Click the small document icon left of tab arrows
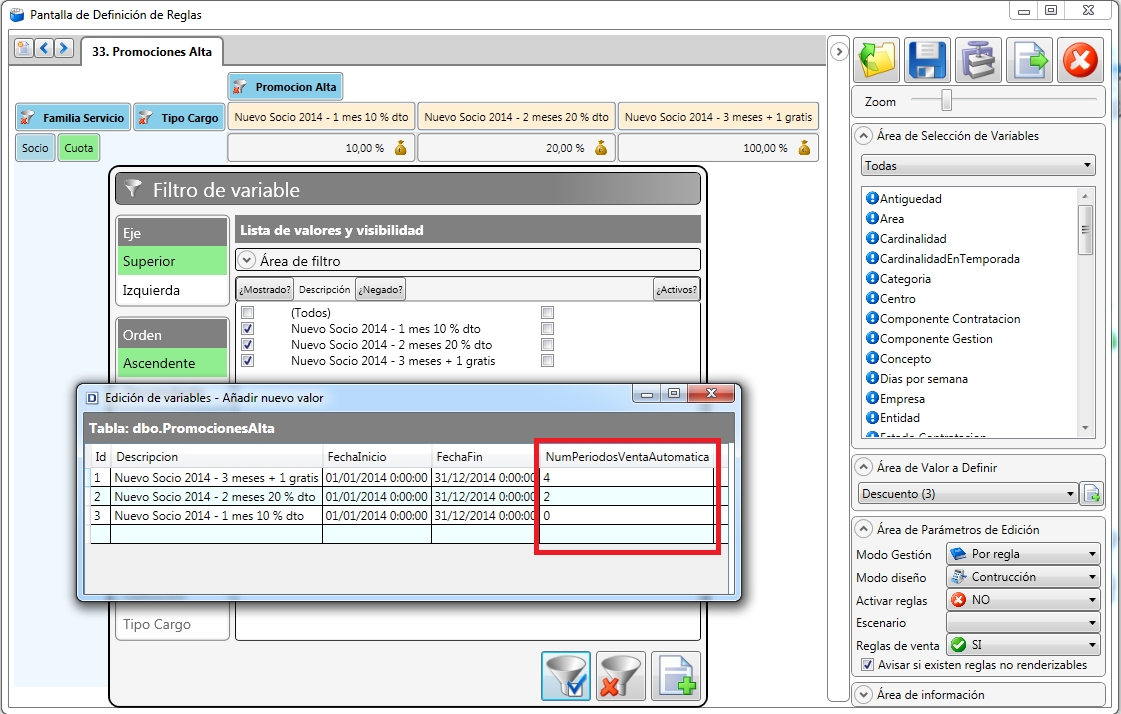 point(24,48)
